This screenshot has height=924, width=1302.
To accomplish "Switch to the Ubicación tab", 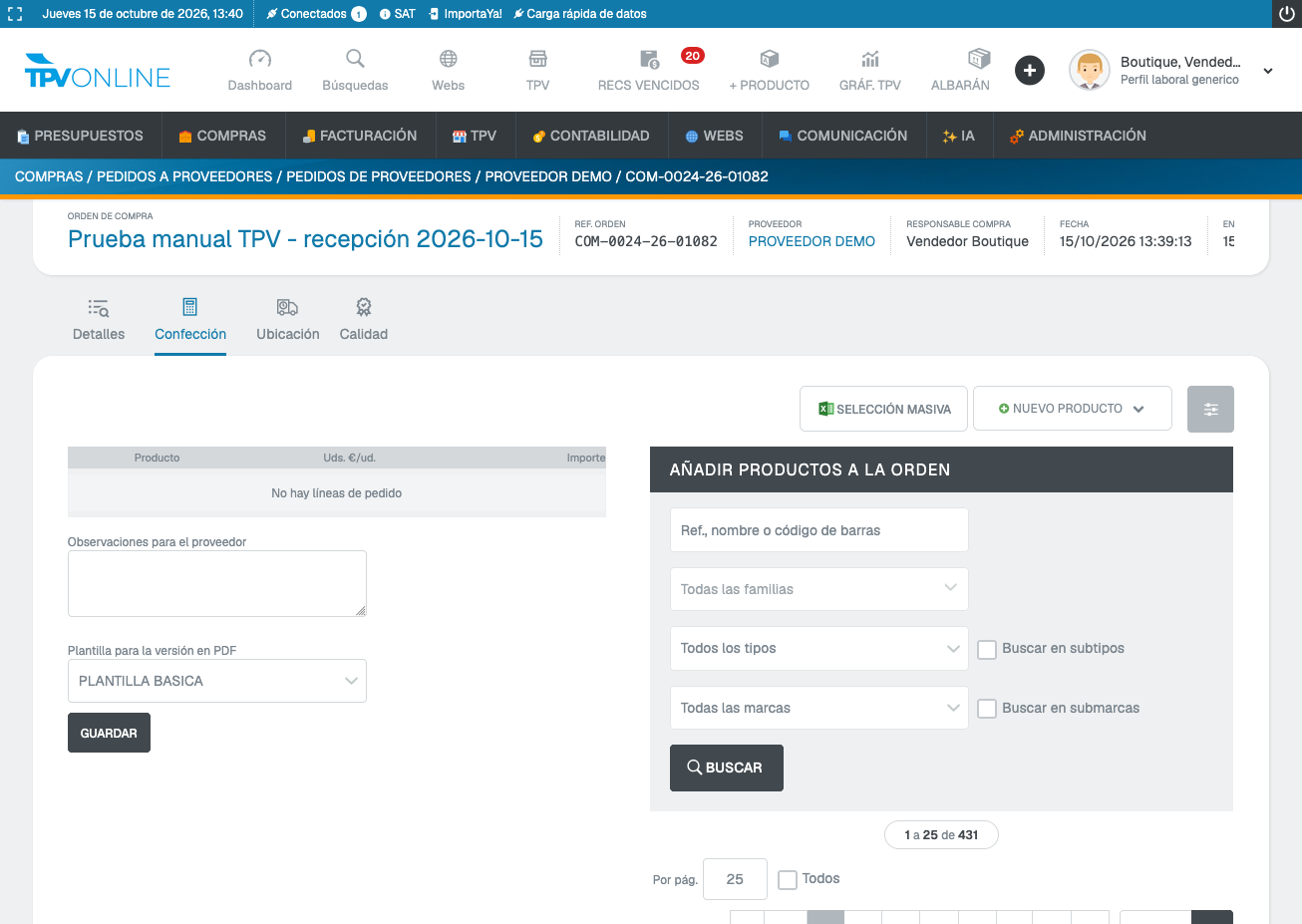I will (288, 320).
